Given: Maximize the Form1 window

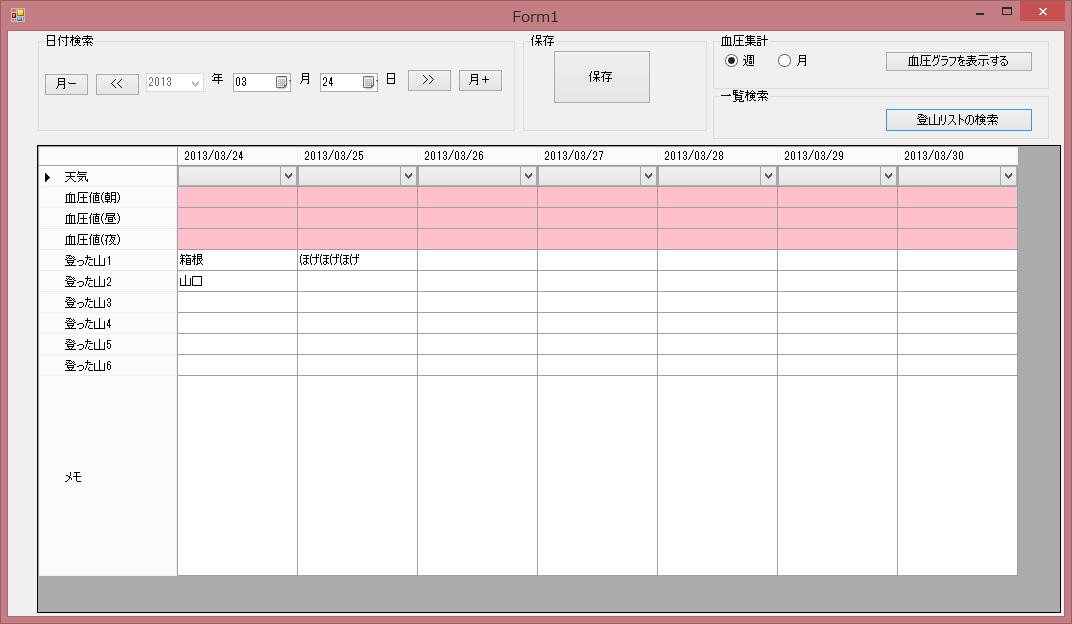Looking at the screenshot, I should tap(1006, 12).
